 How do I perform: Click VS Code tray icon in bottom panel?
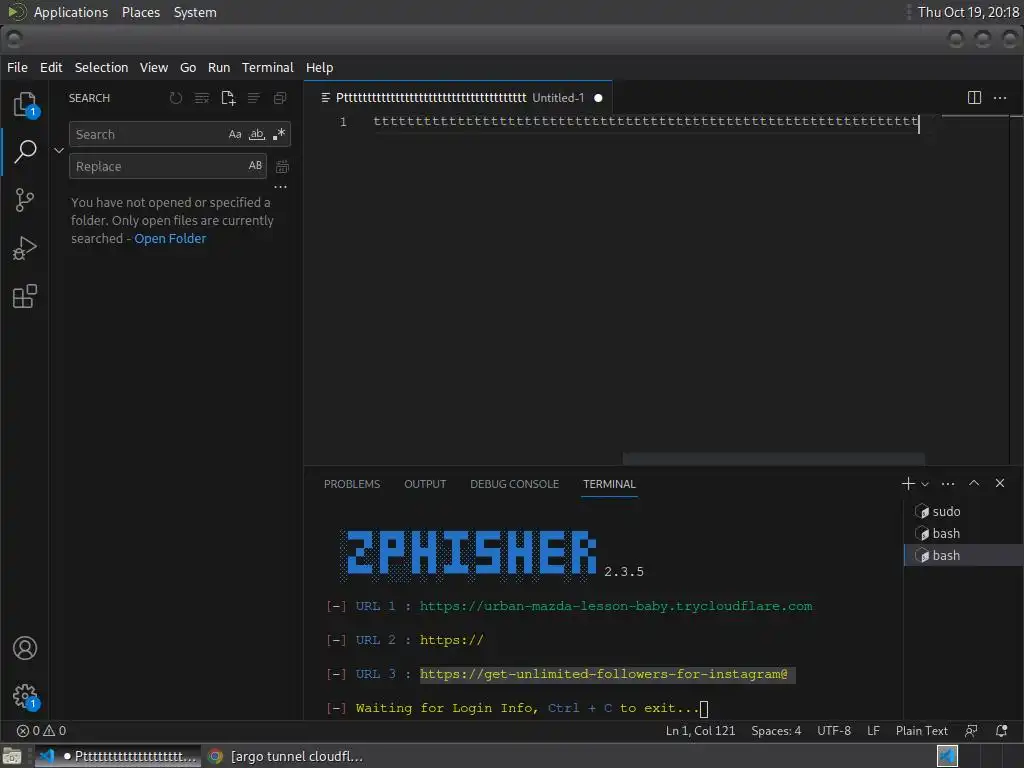click(x=947, y=756)
